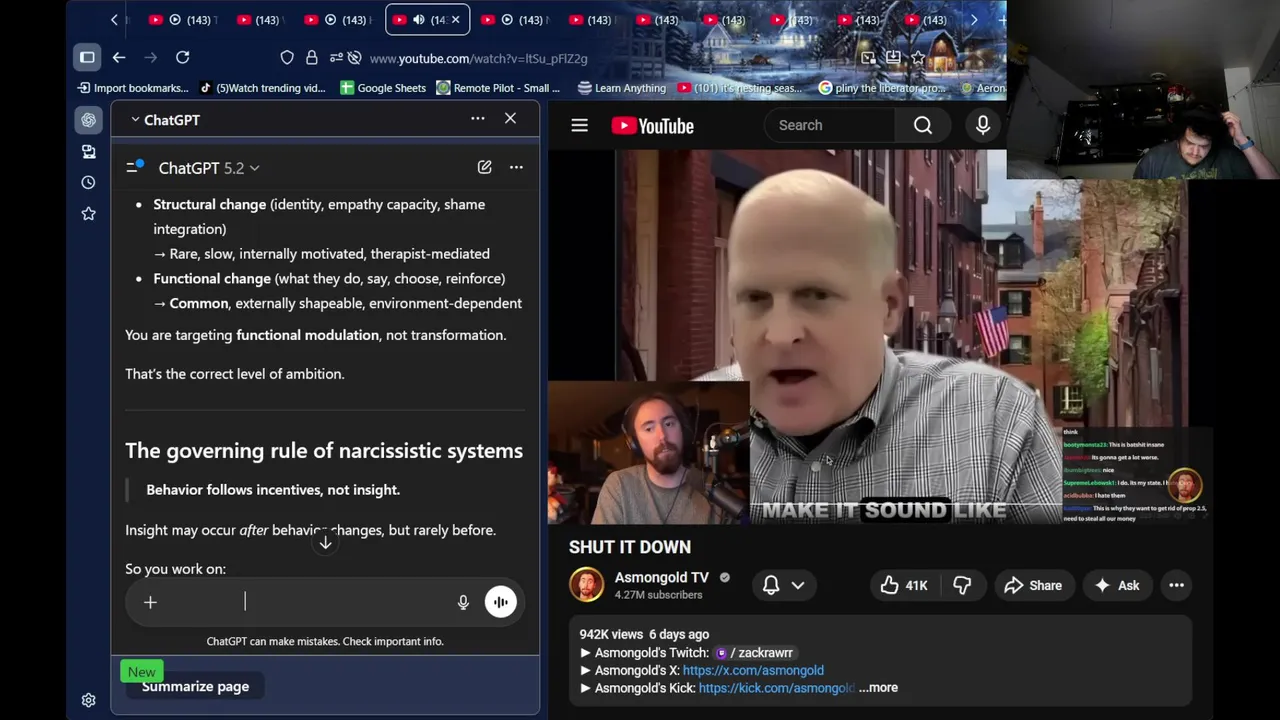The width and height of the screenshot is (1280, 720).
Task: Open the ChatGPT 5.2 model dropdown
Action: (209, 168)
